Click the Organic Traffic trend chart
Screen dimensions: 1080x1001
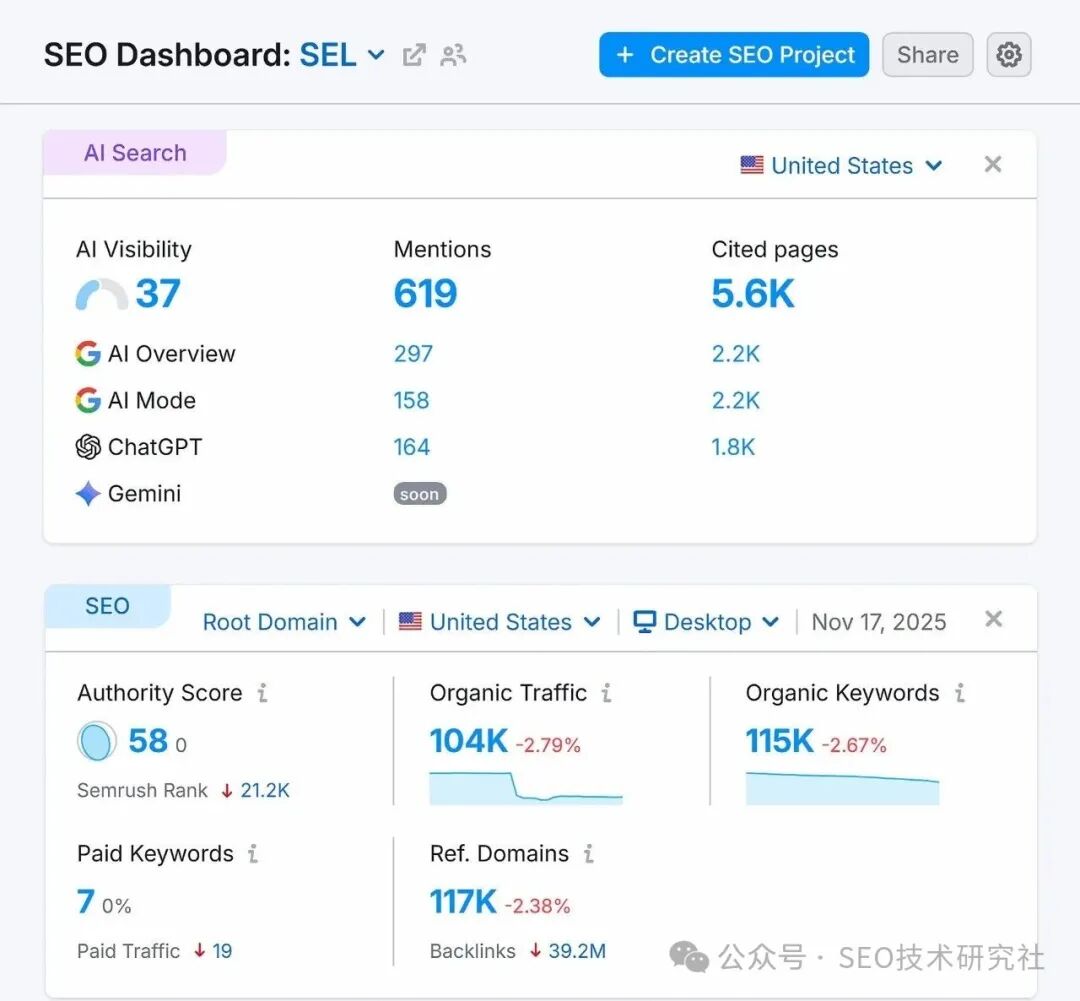click(x=526, y=787)
